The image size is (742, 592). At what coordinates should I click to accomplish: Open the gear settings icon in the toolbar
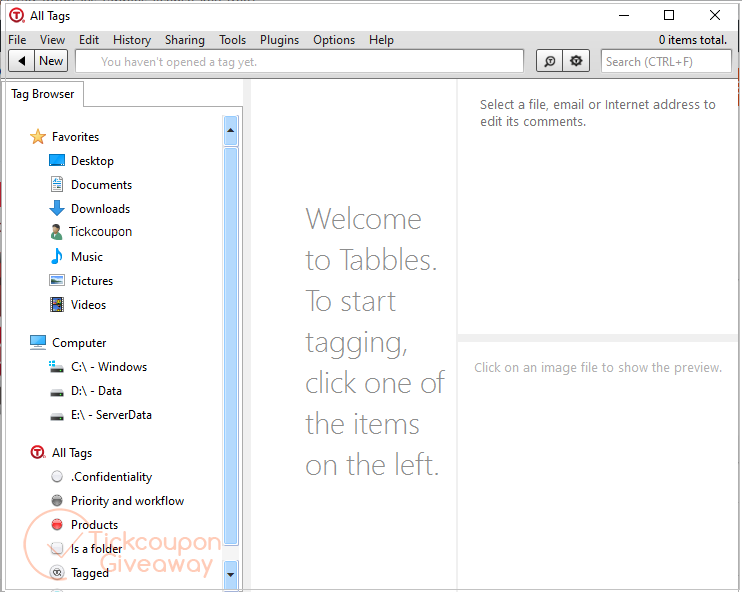tap(576, 61)
